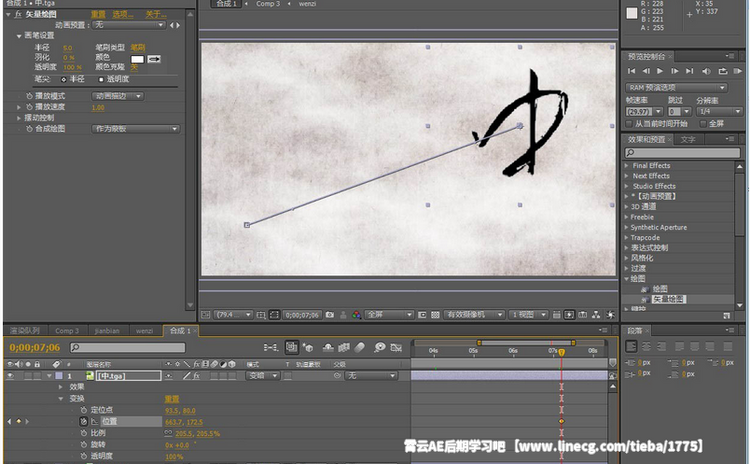Switch to the Comp 3 timeline tab
750x464 pixels.
point(66,331)
